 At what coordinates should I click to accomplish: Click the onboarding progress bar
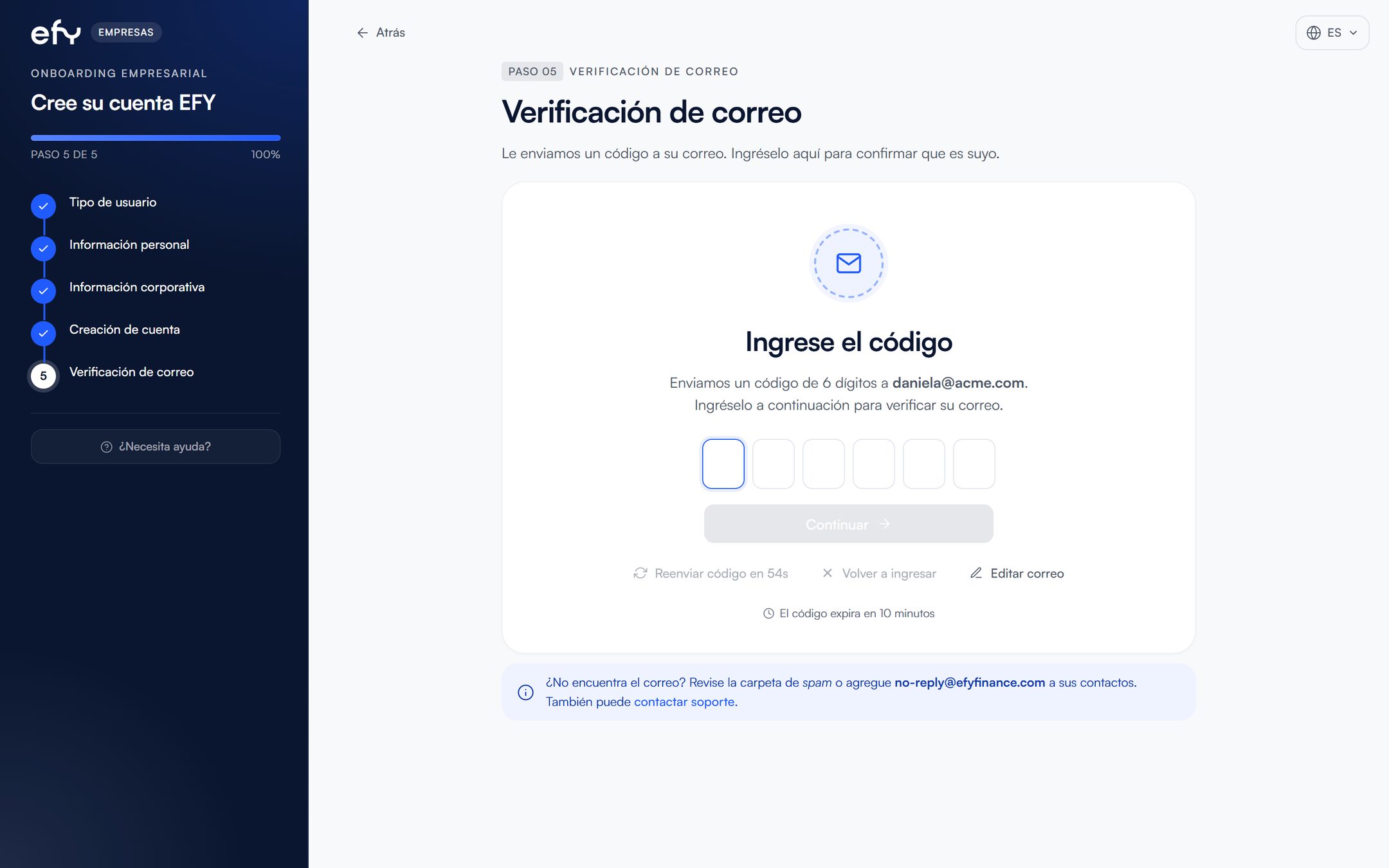pyautogui.click(x=156, y=138)
